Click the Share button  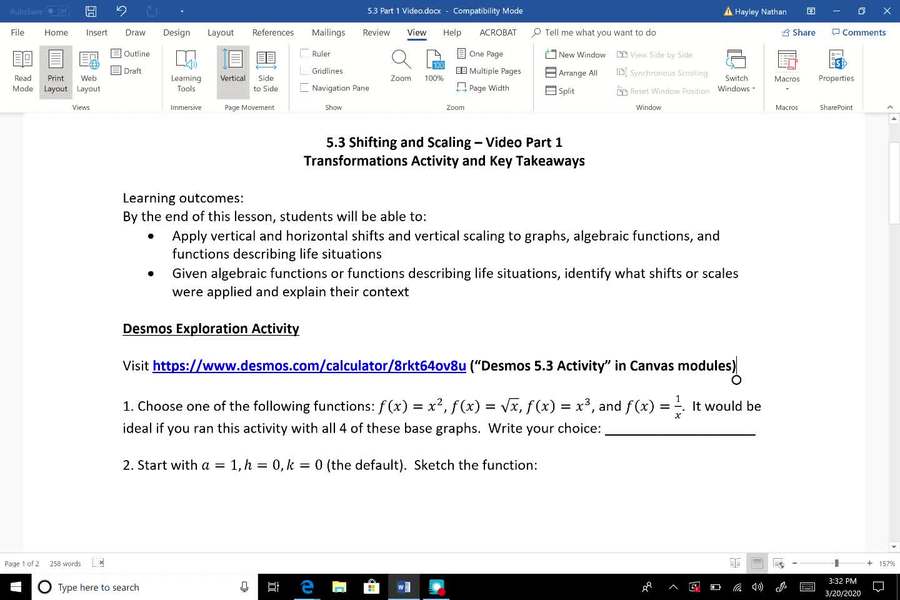coord(798,32)
